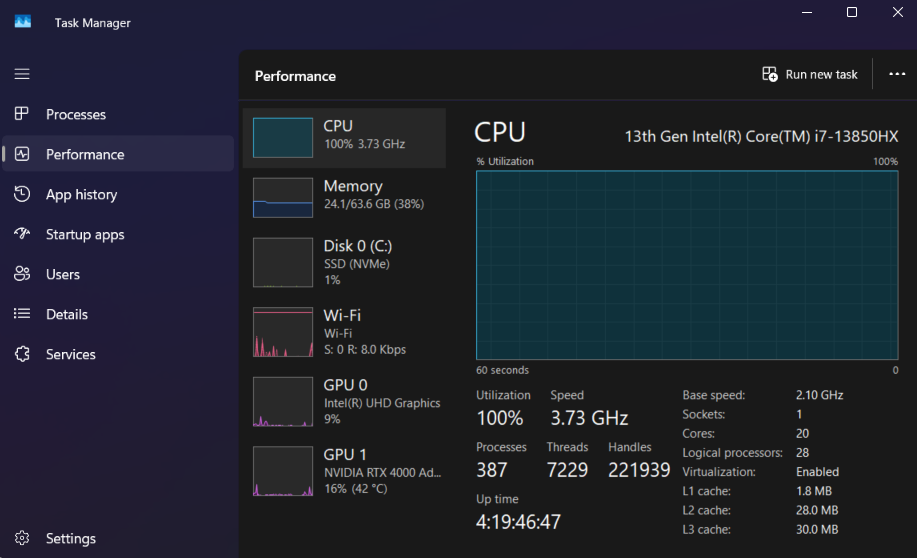Click the Processes grid icon
The image size is (917, 558).
[22, 114]
